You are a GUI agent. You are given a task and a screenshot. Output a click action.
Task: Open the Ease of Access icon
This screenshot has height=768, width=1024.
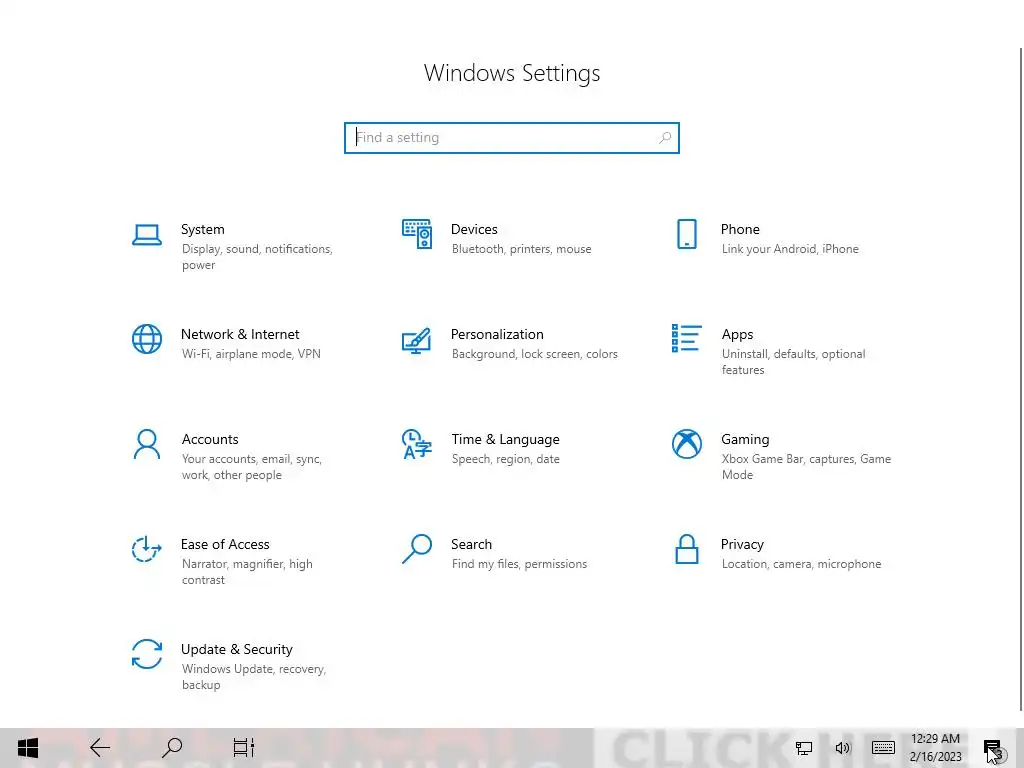pyautogui.click(x=147, y=549)
